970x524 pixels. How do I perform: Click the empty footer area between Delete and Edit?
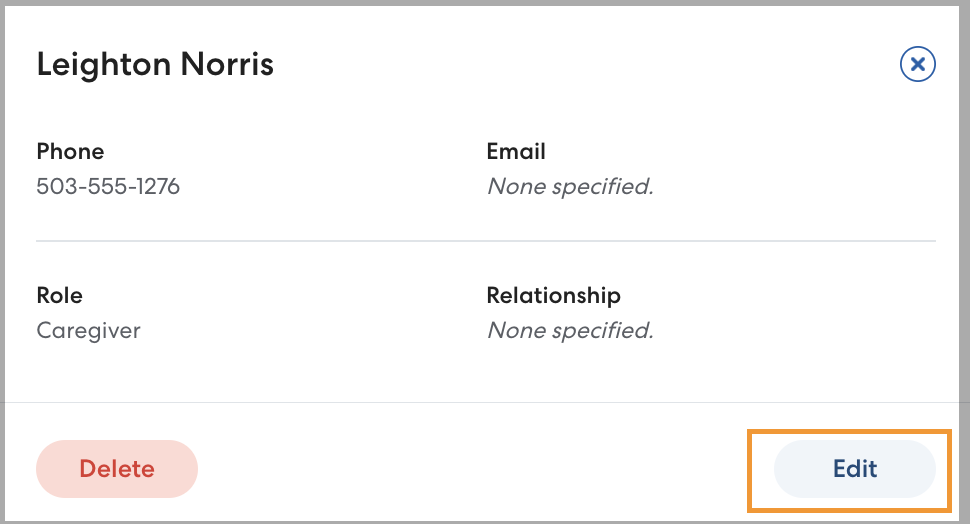click(485, 469)
